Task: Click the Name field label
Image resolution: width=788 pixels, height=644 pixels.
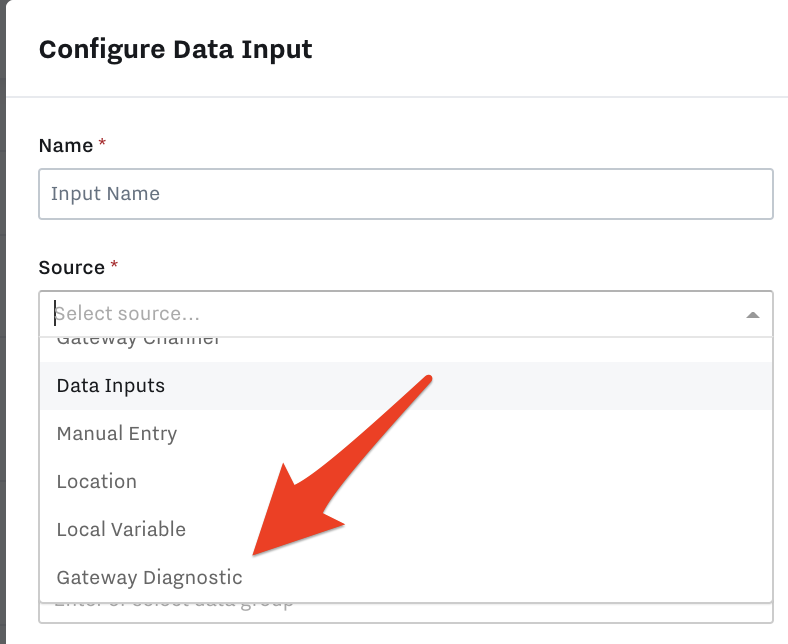Action: 66,146
